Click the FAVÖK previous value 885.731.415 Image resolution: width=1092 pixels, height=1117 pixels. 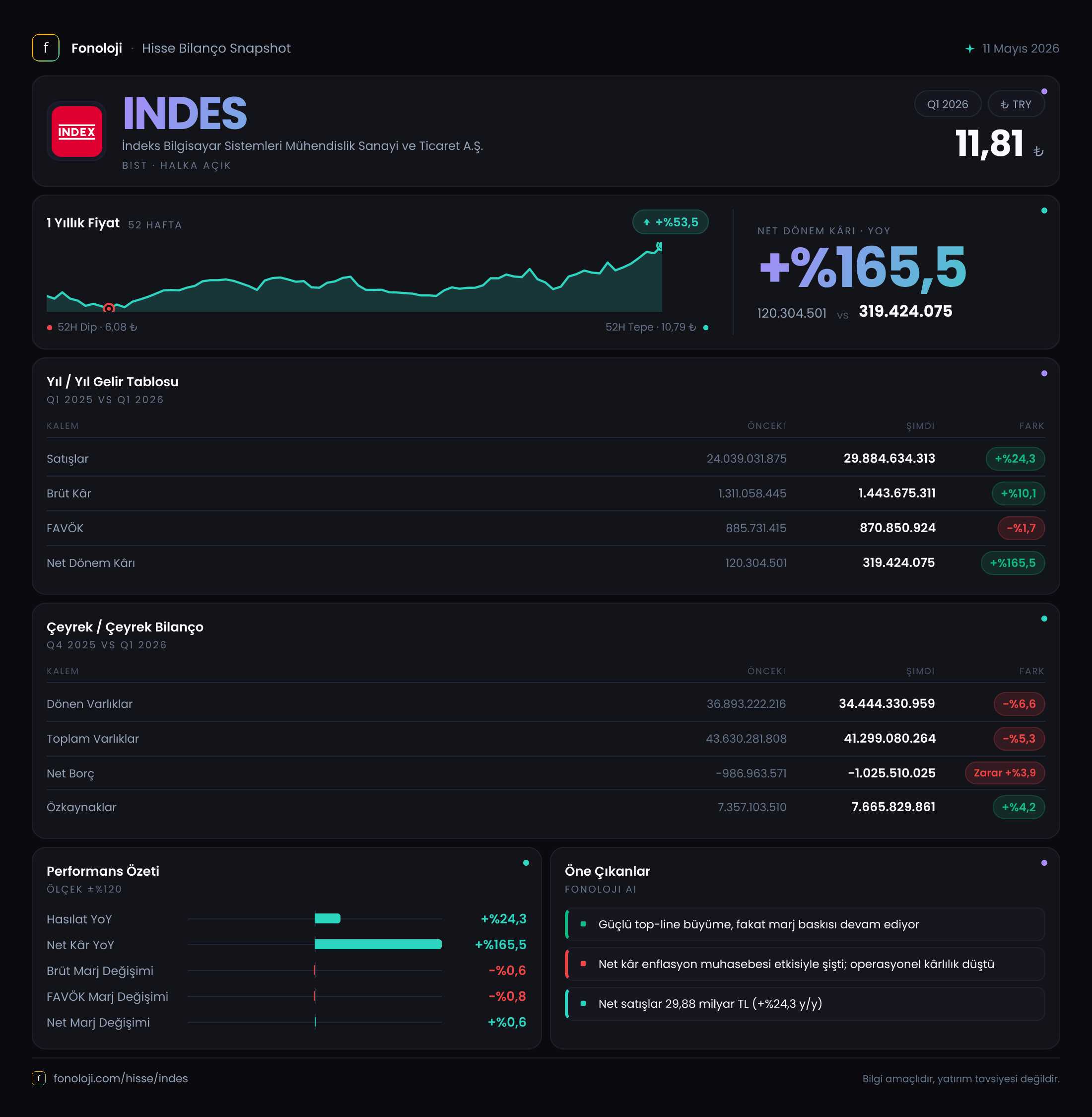point(756,528)
